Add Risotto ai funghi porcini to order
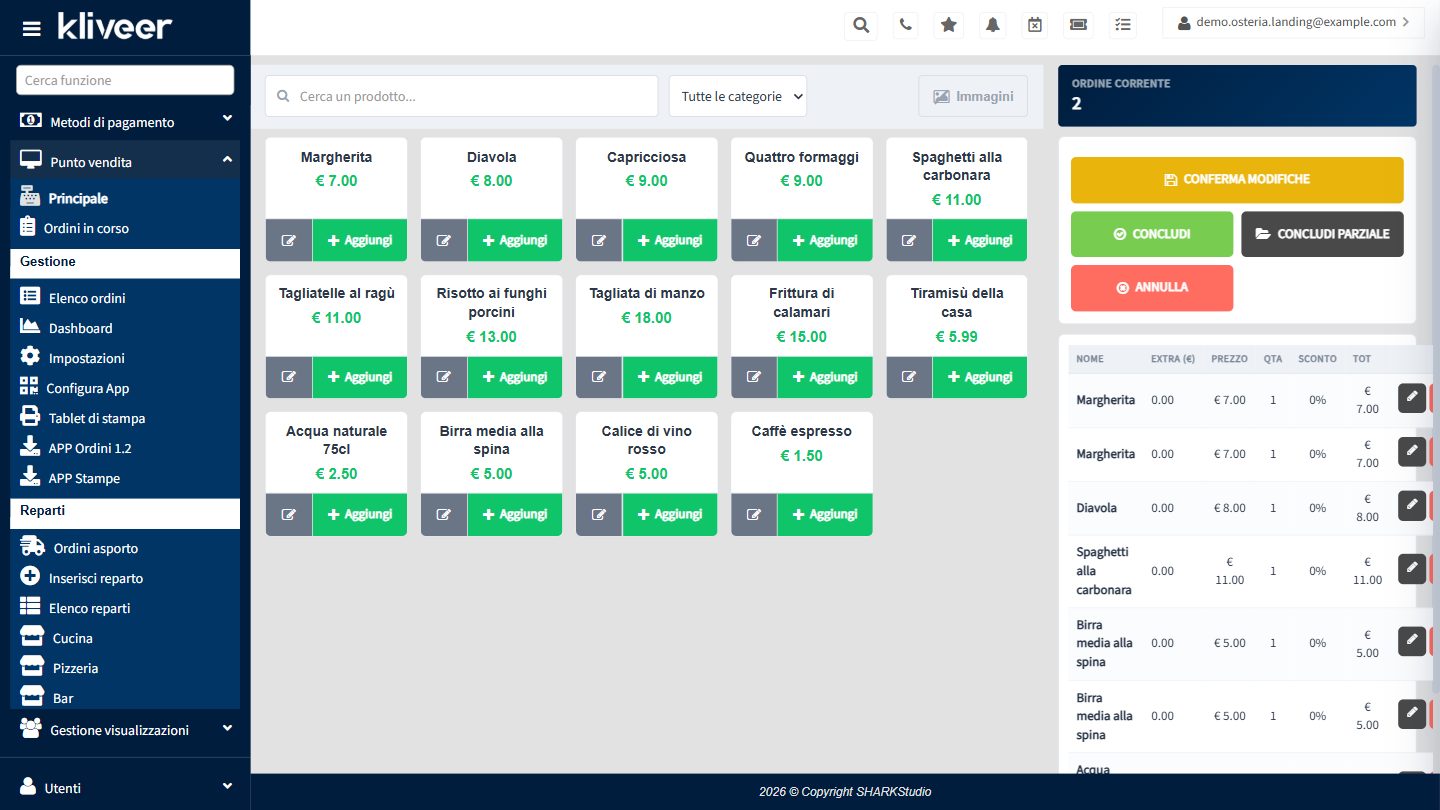Viewport: 1440px width, 810px height. click(515, 377)
